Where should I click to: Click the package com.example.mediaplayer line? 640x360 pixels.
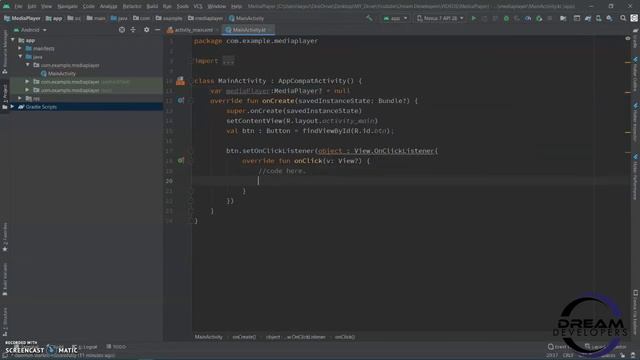(256, 41)
